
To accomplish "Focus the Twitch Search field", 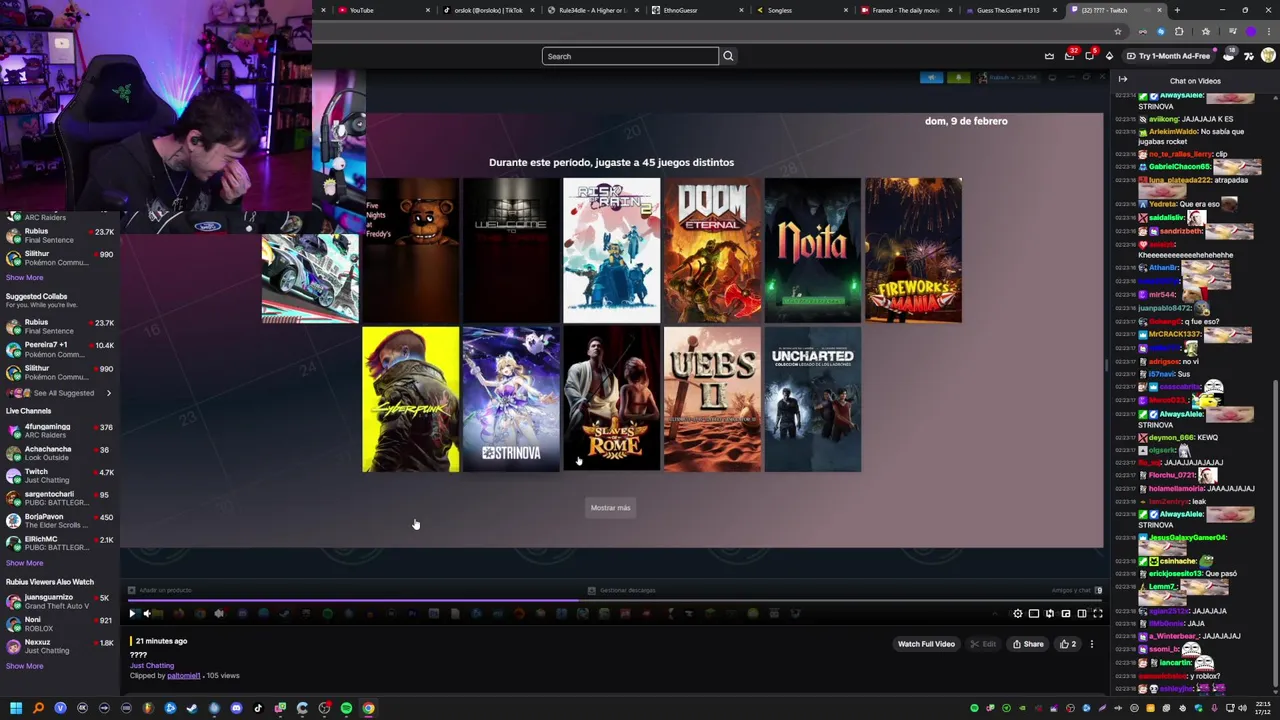I will (630, 56).
